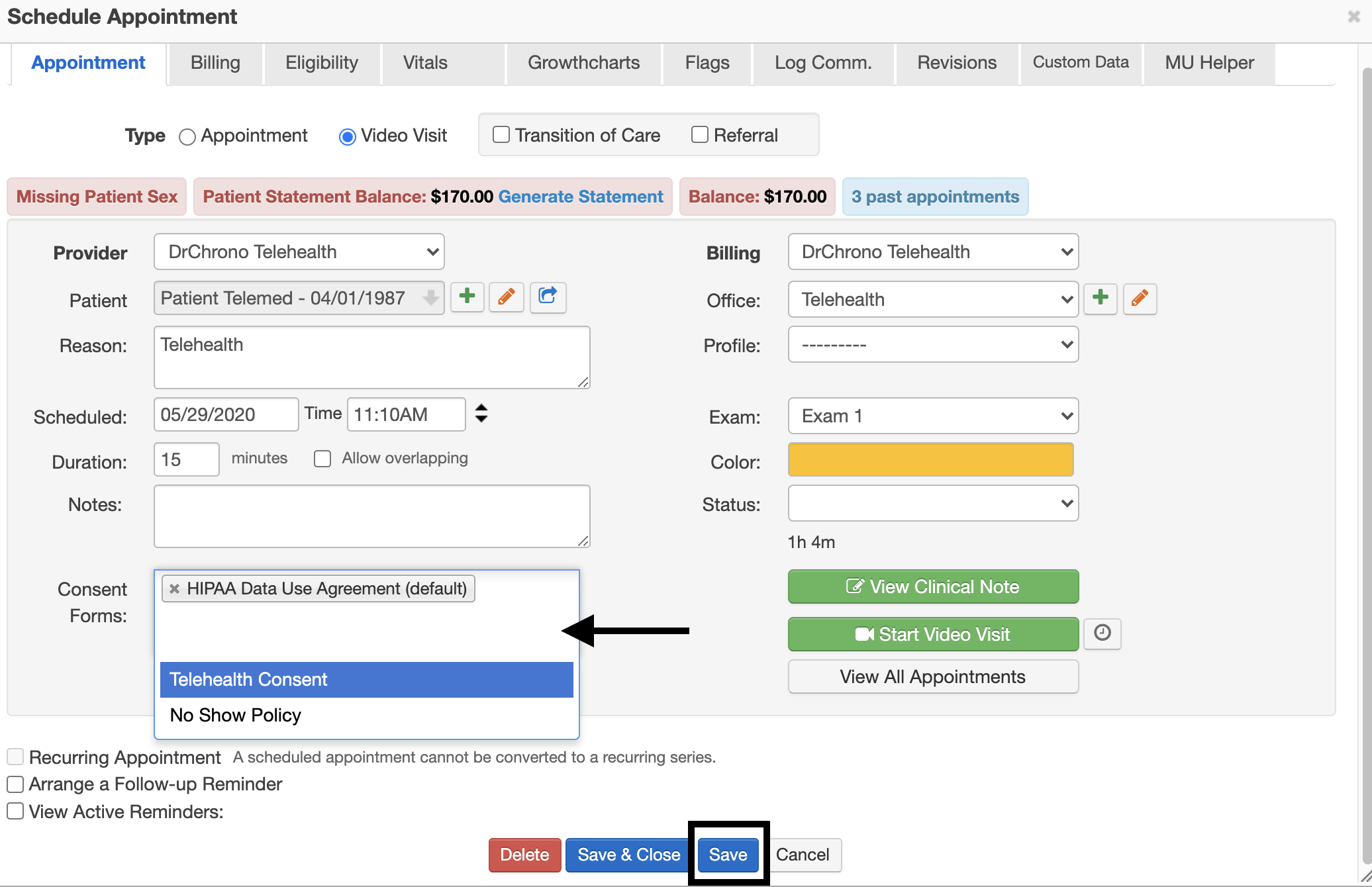Image resolution: width=1372 pixels, height=887 pixels.
Task: Click Start Video Visit button
Action: coord(933,634)
